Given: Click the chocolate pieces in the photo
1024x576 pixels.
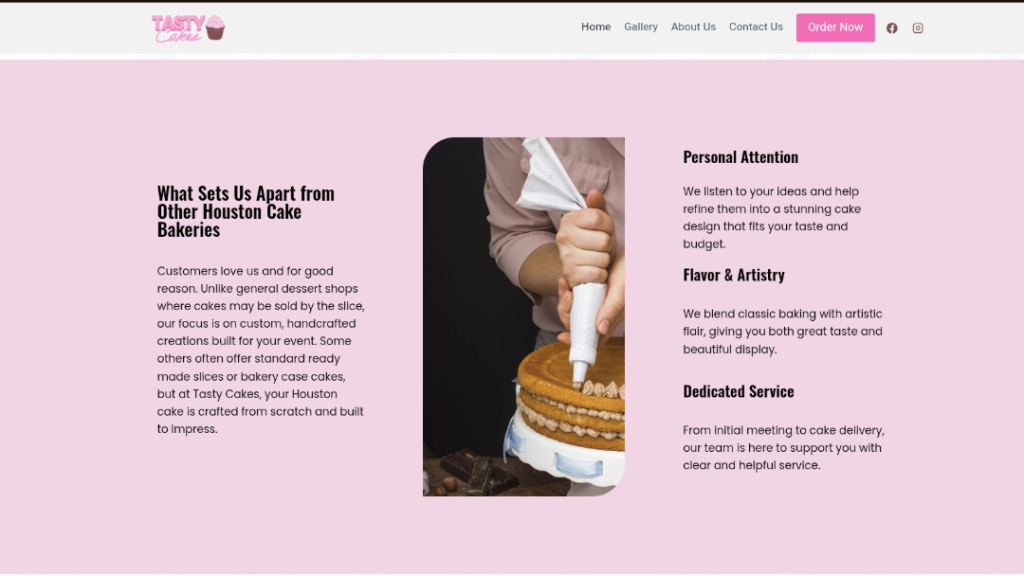Looking at the screenshot, I should pyautogui.click(x=479, y=470).
